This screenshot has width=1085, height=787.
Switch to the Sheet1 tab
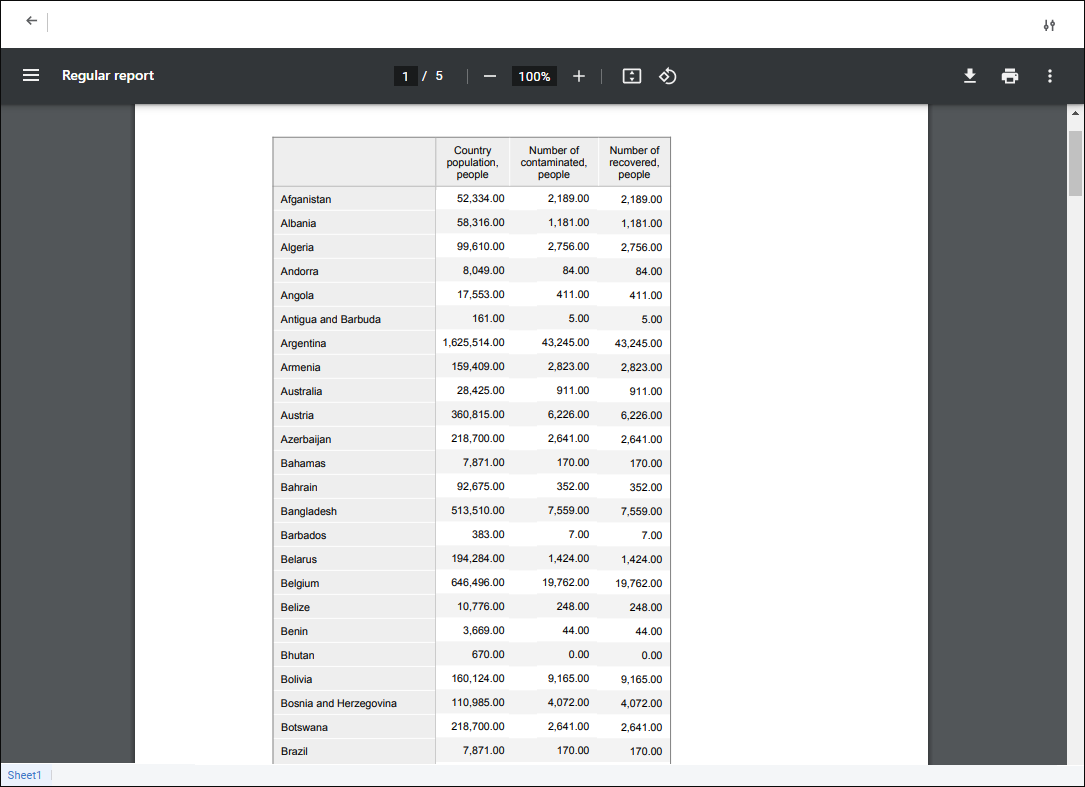tap(25, 776)
